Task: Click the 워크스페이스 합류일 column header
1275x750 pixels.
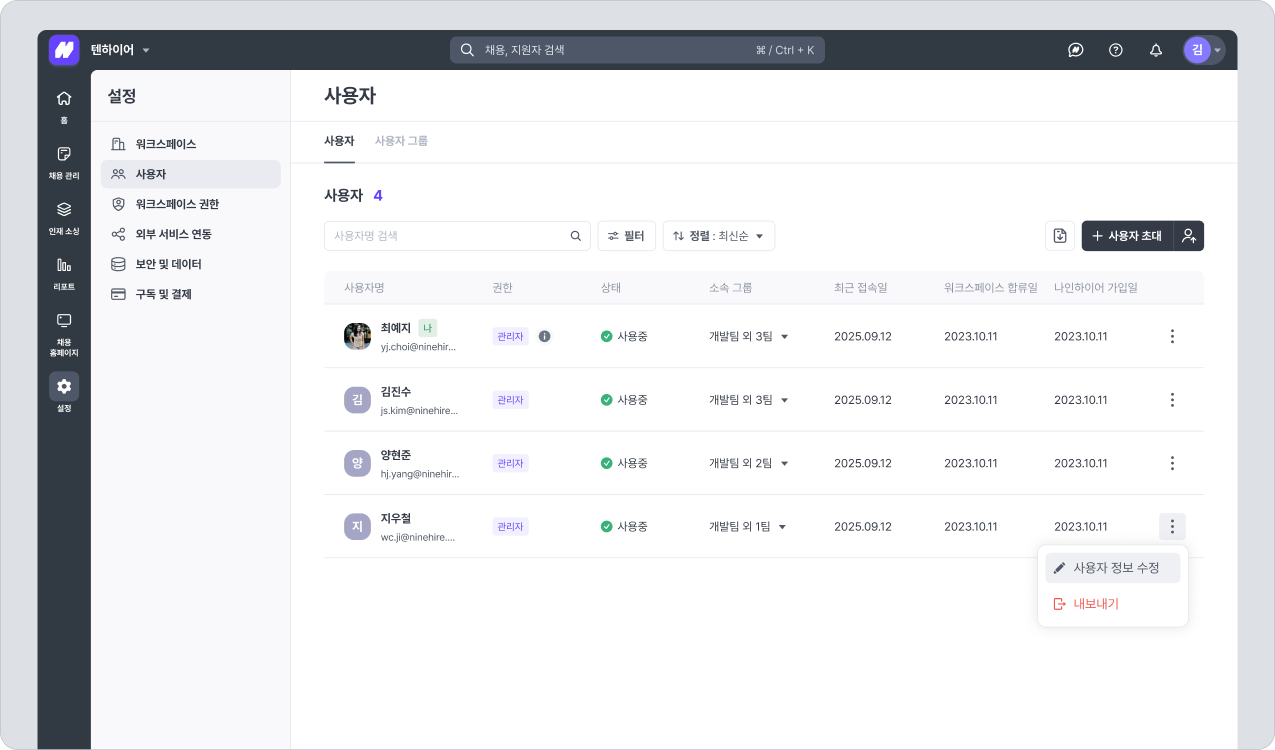Action: (x=991, y=288)
